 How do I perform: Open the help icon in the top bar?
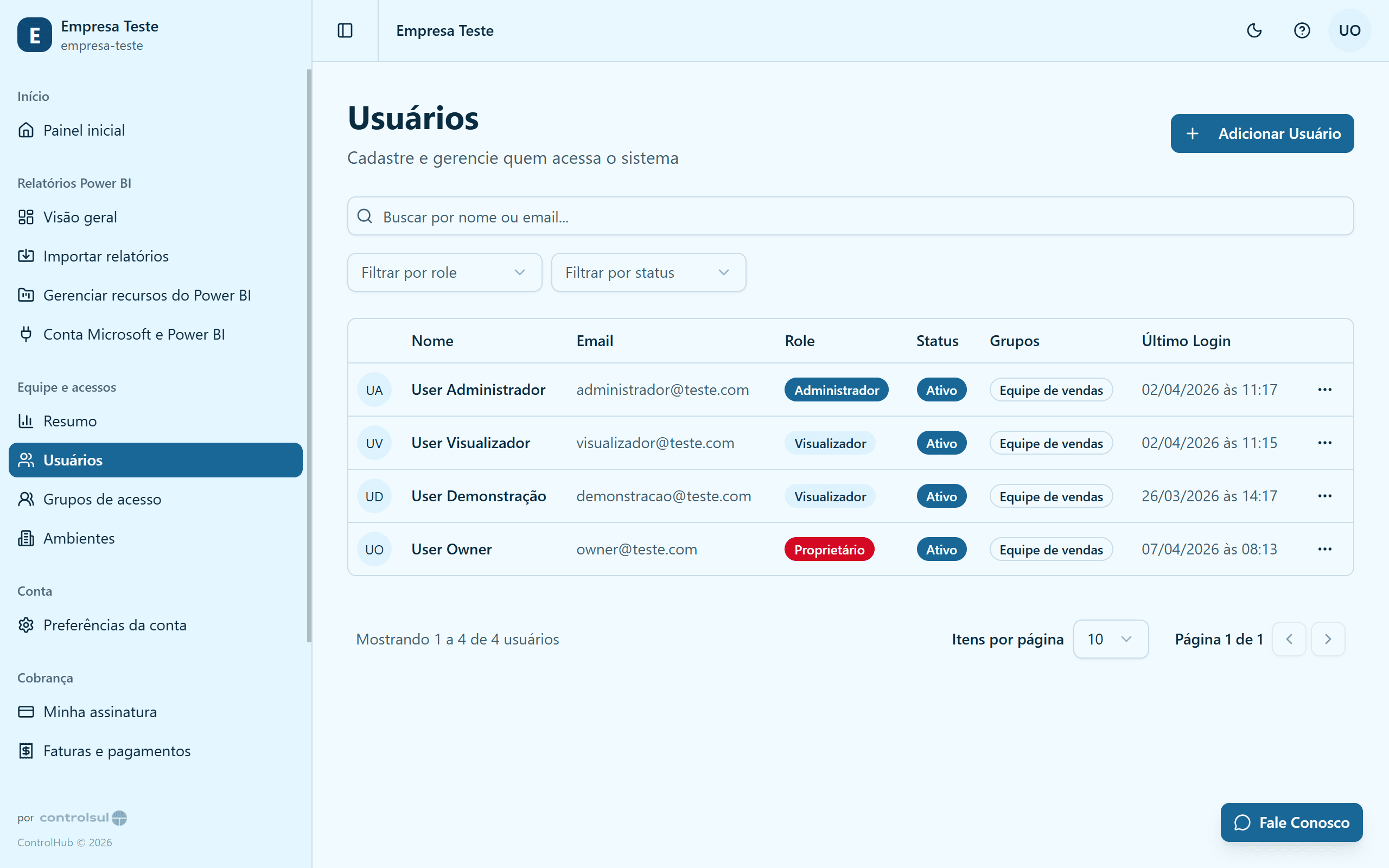click(x=1302, y=30)
